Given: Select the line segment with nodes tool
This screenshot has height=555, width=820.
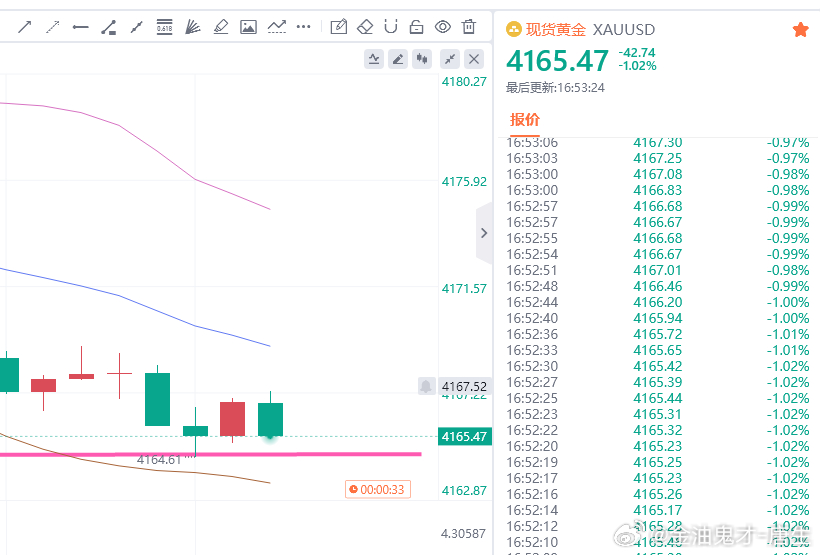Looking at the screenshot, I should point(136,27).
